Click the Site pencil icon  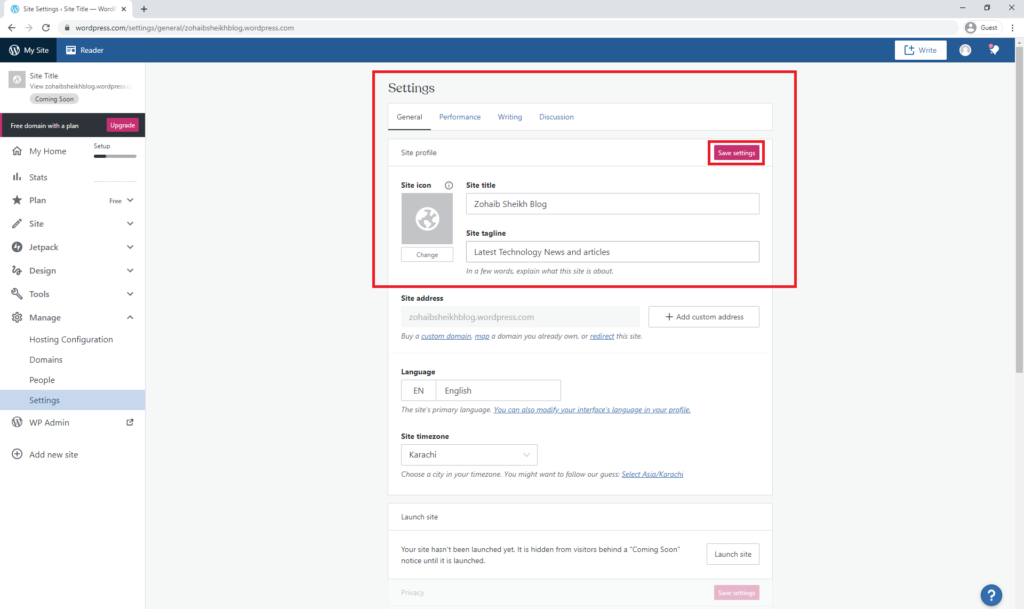point(17,224)
